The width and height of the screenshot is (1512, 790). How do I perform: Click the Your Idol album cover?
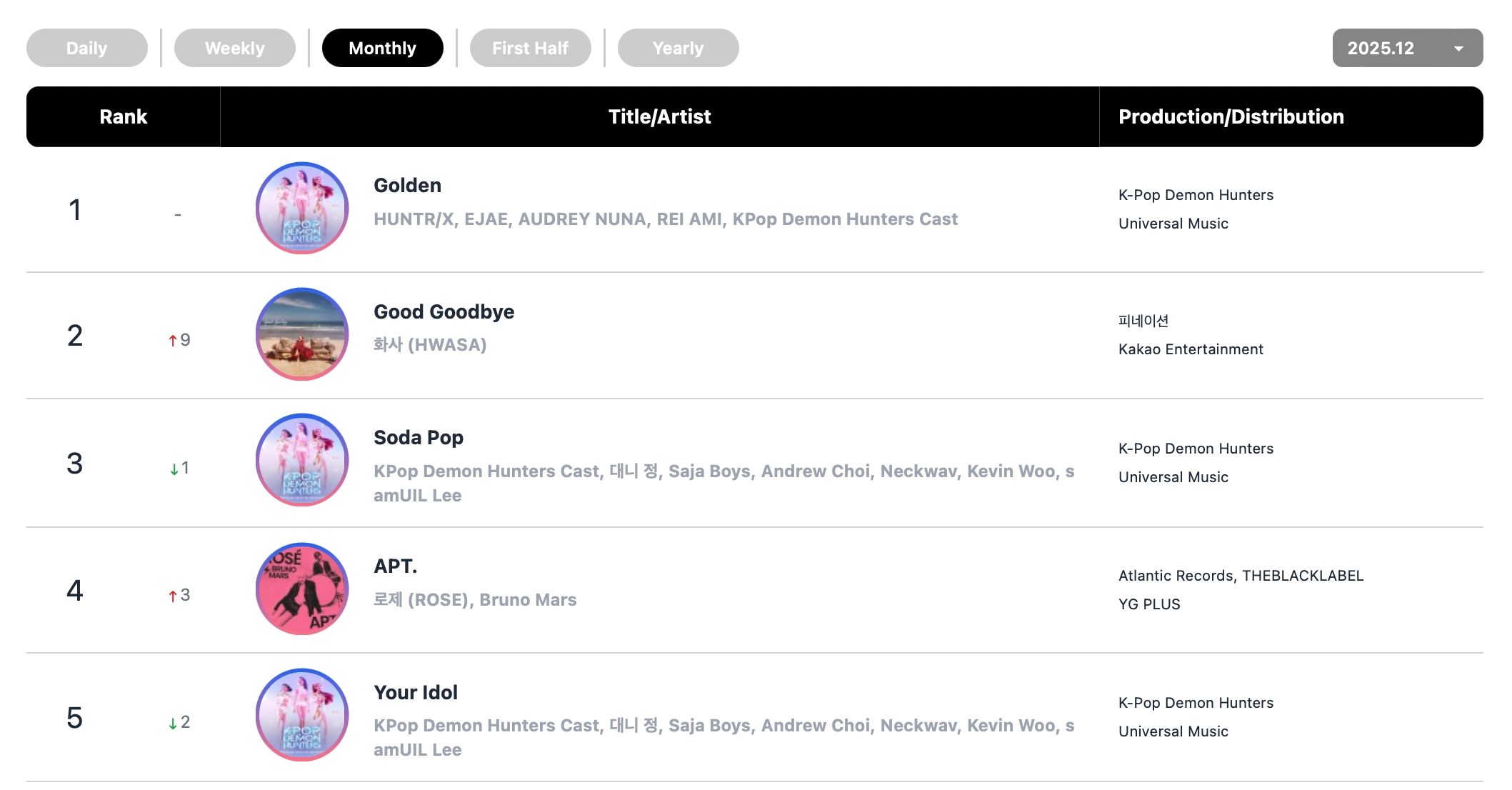[302, 715]
